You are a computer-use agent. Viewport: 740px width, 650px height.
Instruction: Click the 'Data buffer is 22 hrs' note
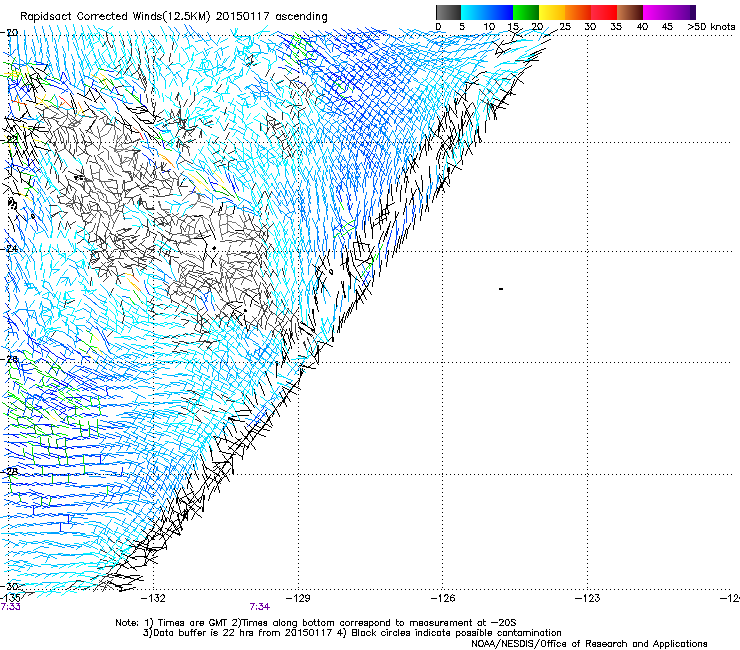(352, 633)
